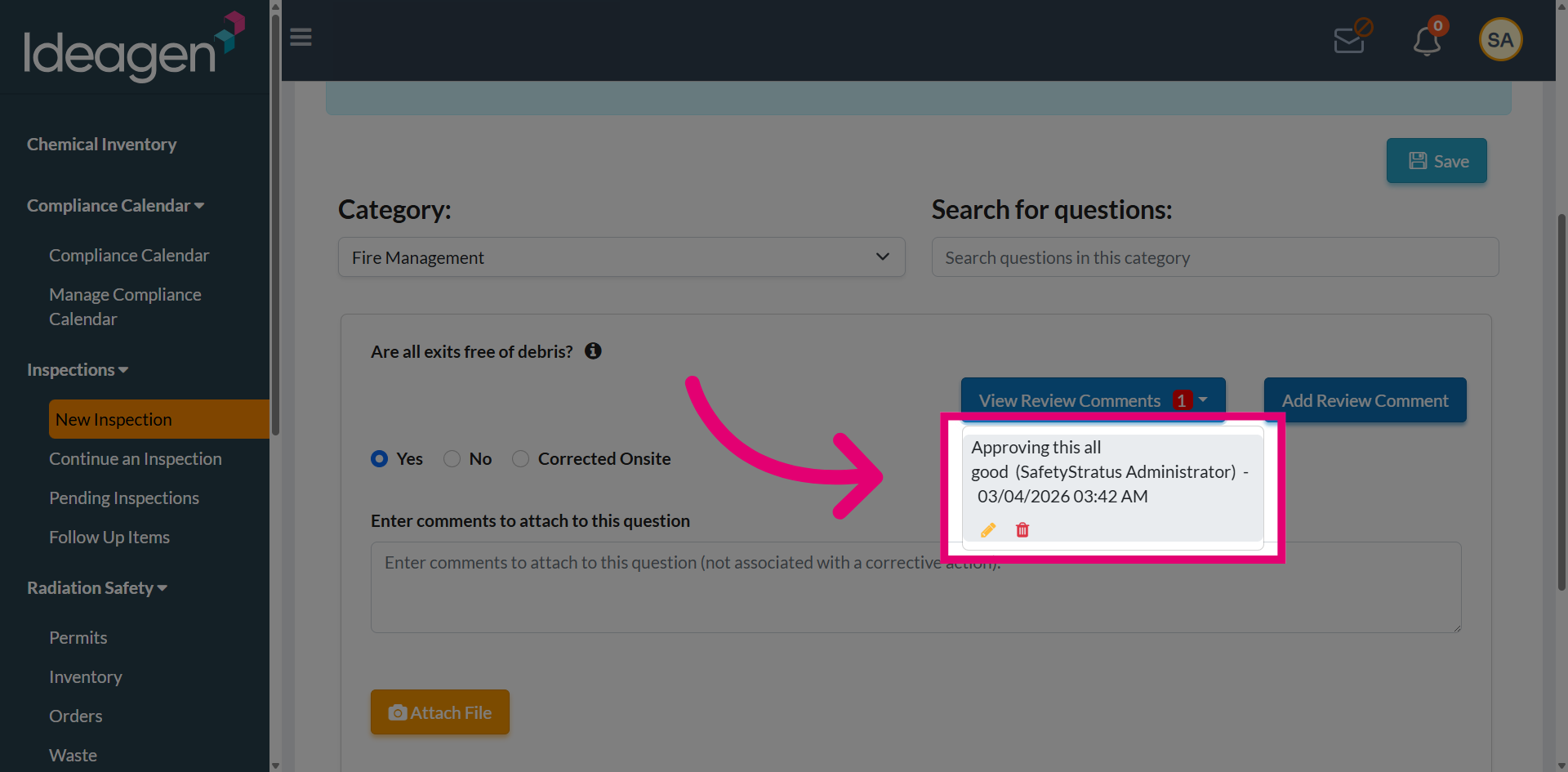Open Follow Up Items
This screenshot has width=1568, height=772.
click(109, 538)
